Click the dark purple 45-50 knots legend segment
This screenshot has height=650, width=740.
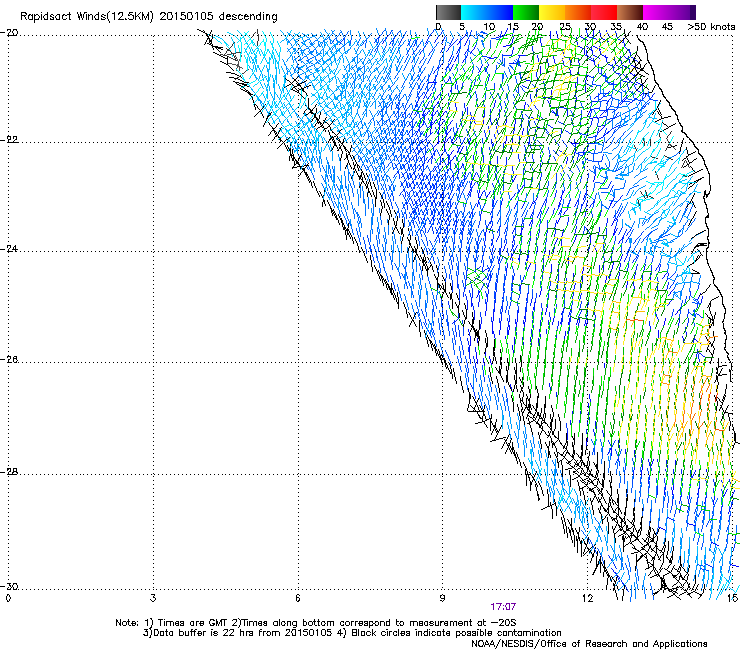pyautogui.click(x=682, y=12)
